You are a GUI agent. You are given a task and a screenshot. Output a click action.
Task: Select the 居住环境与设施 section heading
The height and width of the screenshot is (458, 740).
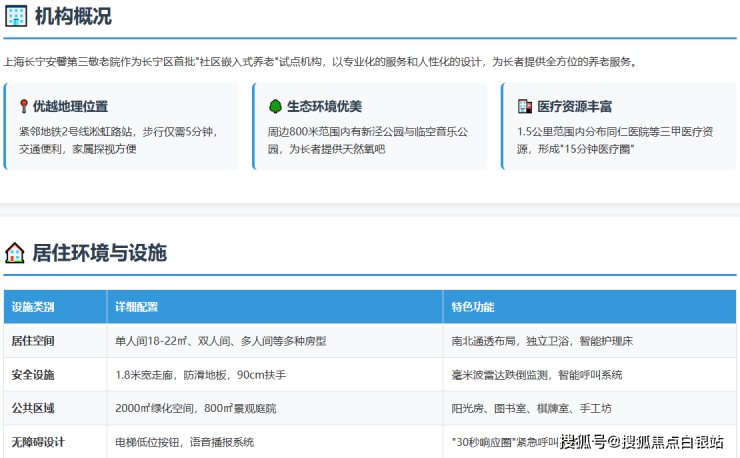(x=99, y=252)
